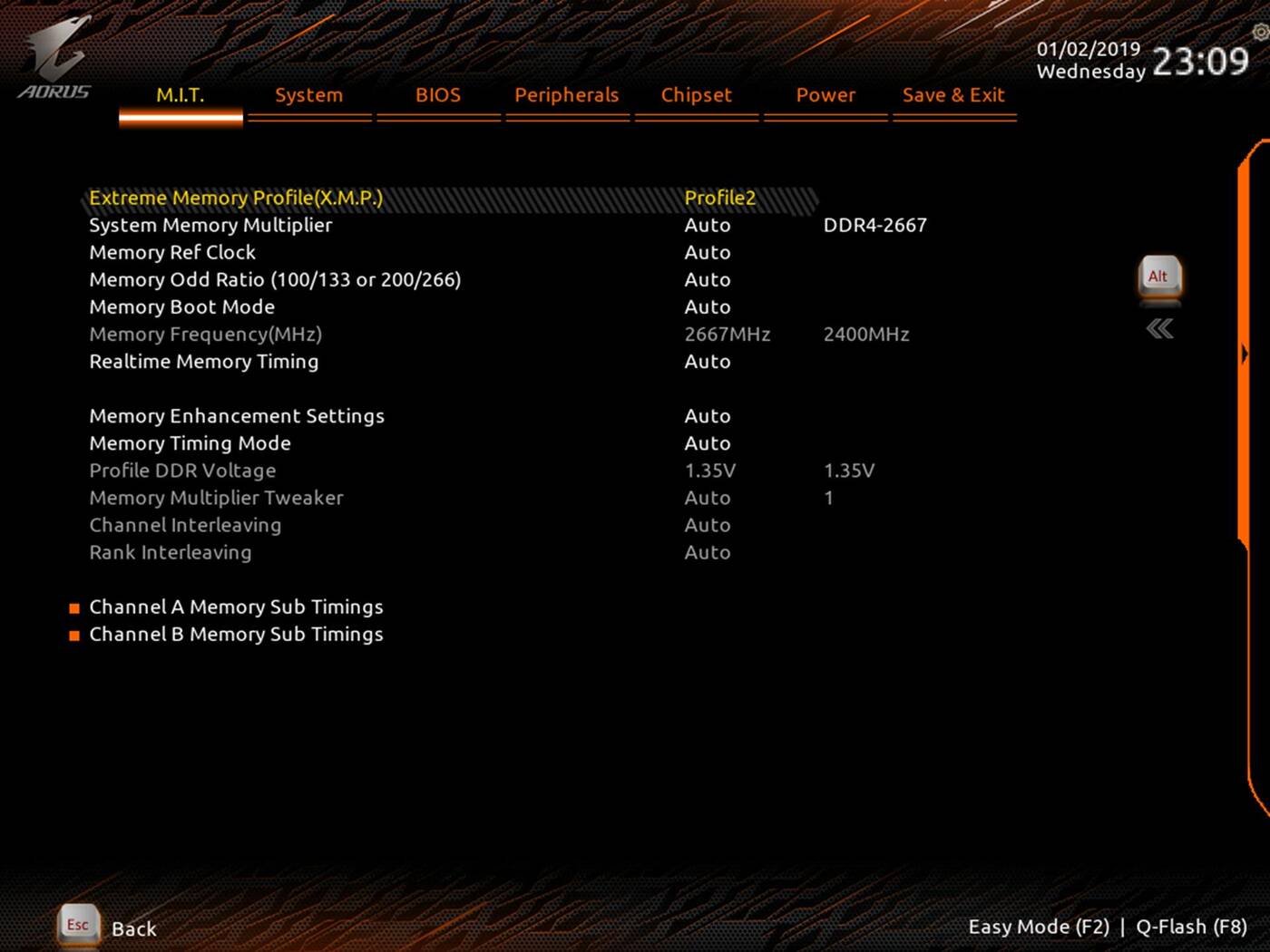The image size is (1270, 952).
Task: Click the double-chevron collapse icon
Action: (1158, 330)
